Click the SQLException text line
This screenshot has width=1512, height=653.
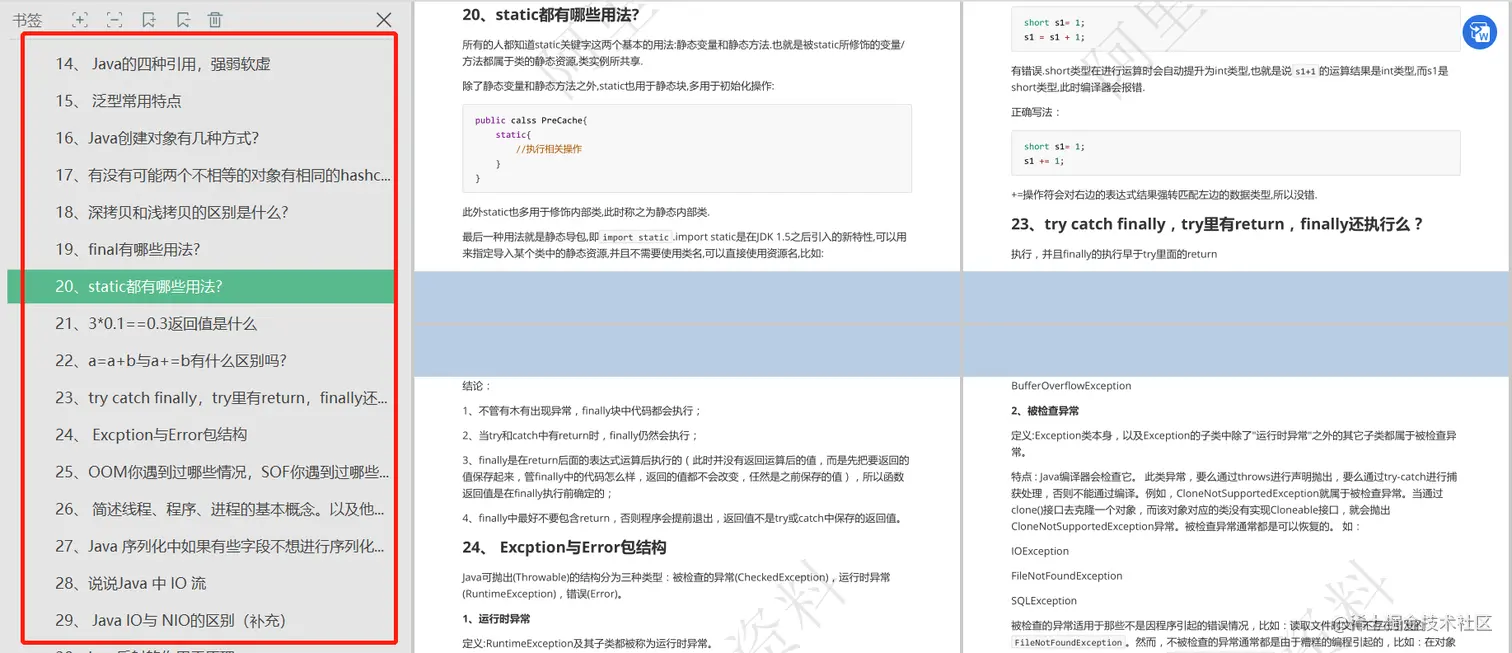point(1044,601)
